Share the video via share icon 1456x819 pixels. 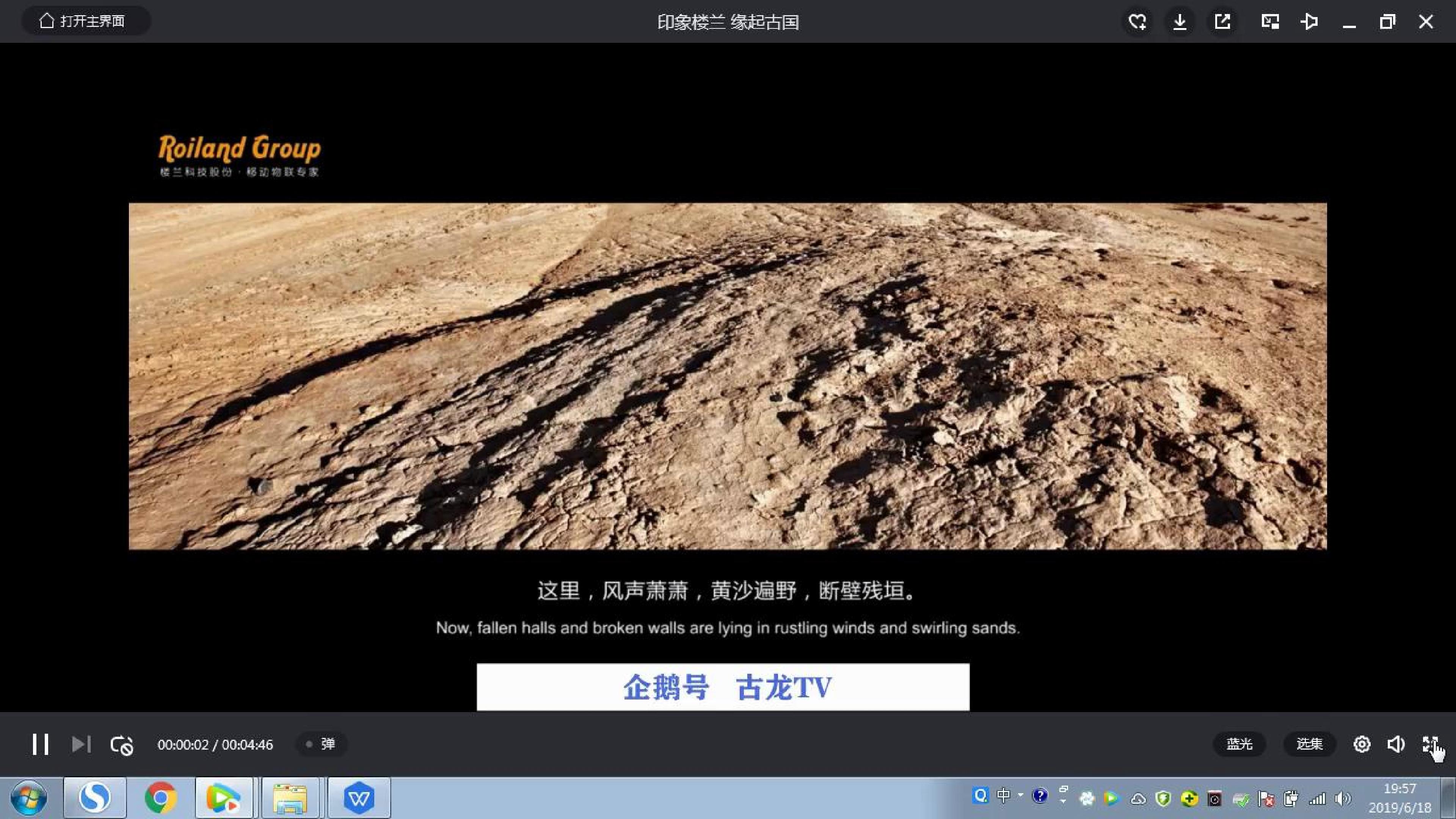[1222, 22]
